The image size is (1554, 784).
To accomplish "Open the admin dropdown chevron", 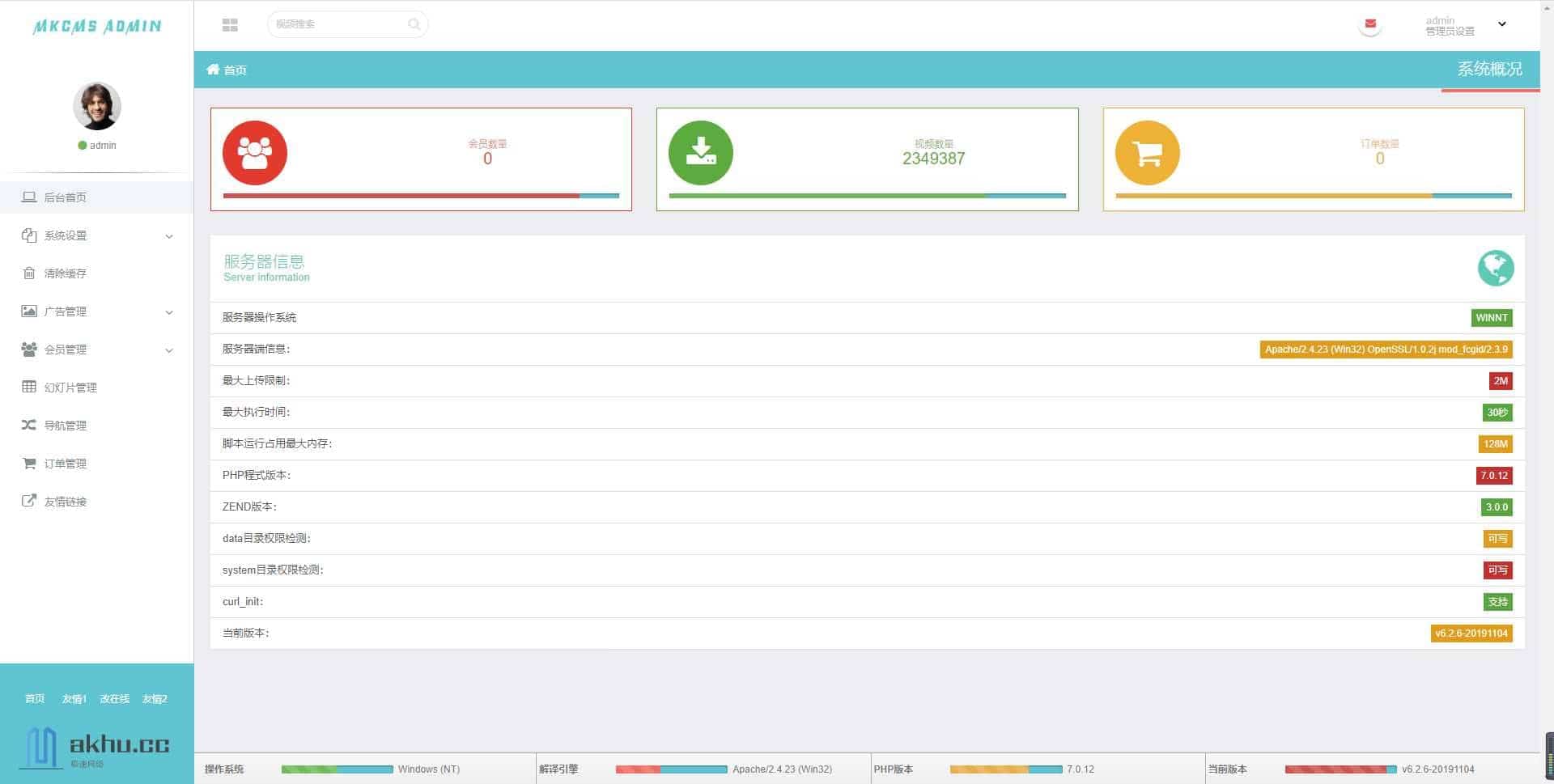I will click(x=1502, y=23).
